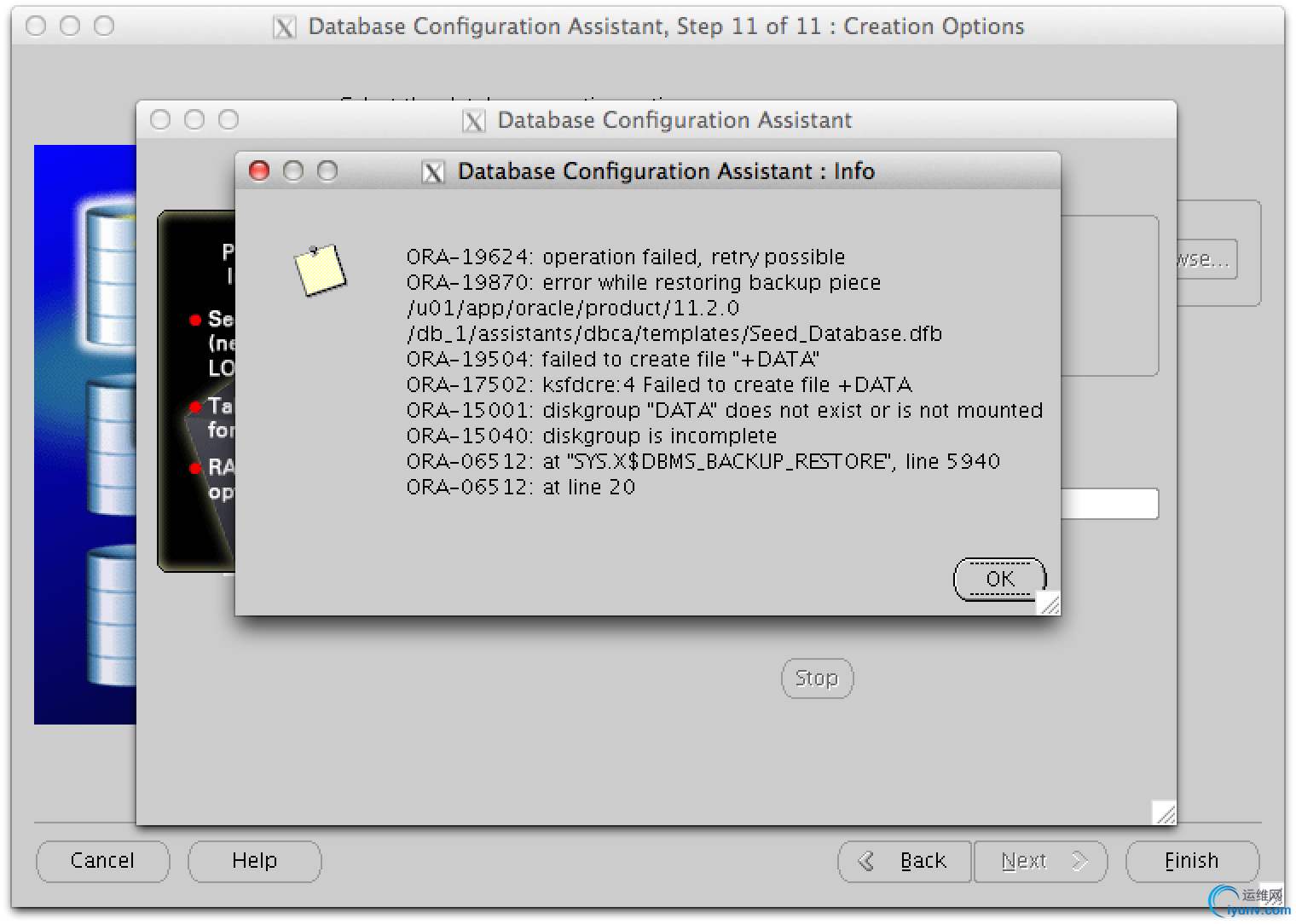Click the text field behind the Info dialog
1296x924 pixels.
coord(1109,504)
